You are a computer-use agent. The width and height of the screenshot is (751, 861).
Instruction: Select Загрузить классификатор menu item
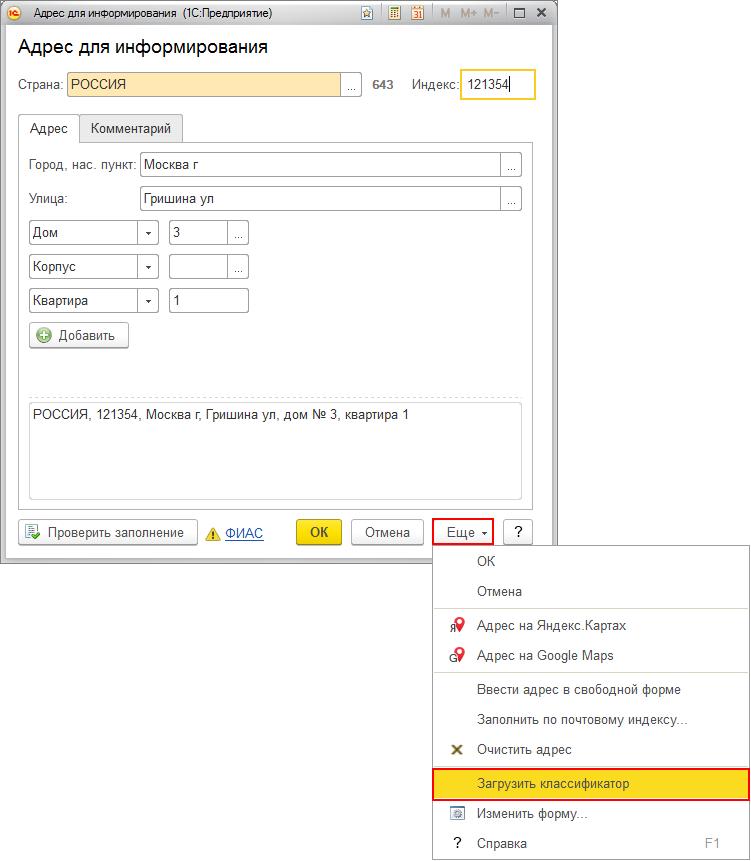point(553,784)
